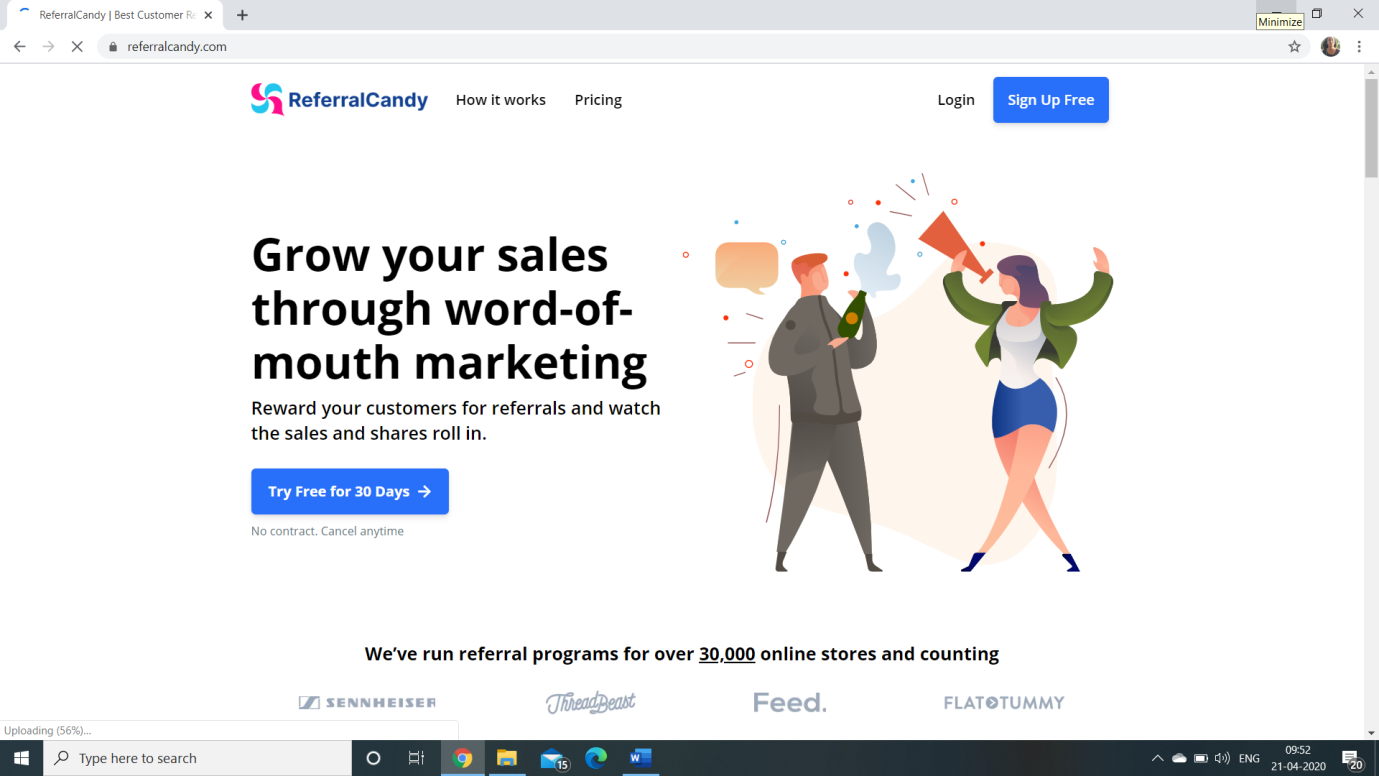Screen dimensions: 1379x776
Task: Click the Chrome taskbar icon
Action: click(462, 758)
